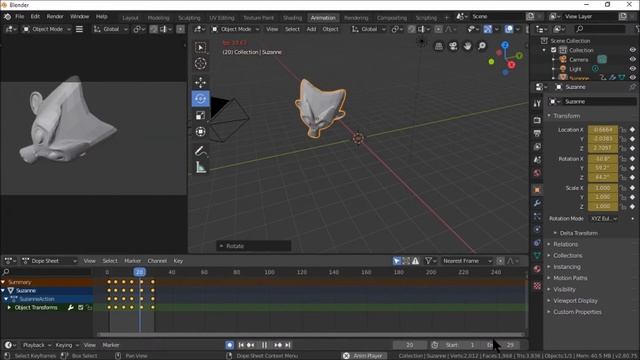The height and width of the screenshot is (360, 640).
Task: Select the Cursor tool in viewport toolbar
Action: [x=200, y=64]
